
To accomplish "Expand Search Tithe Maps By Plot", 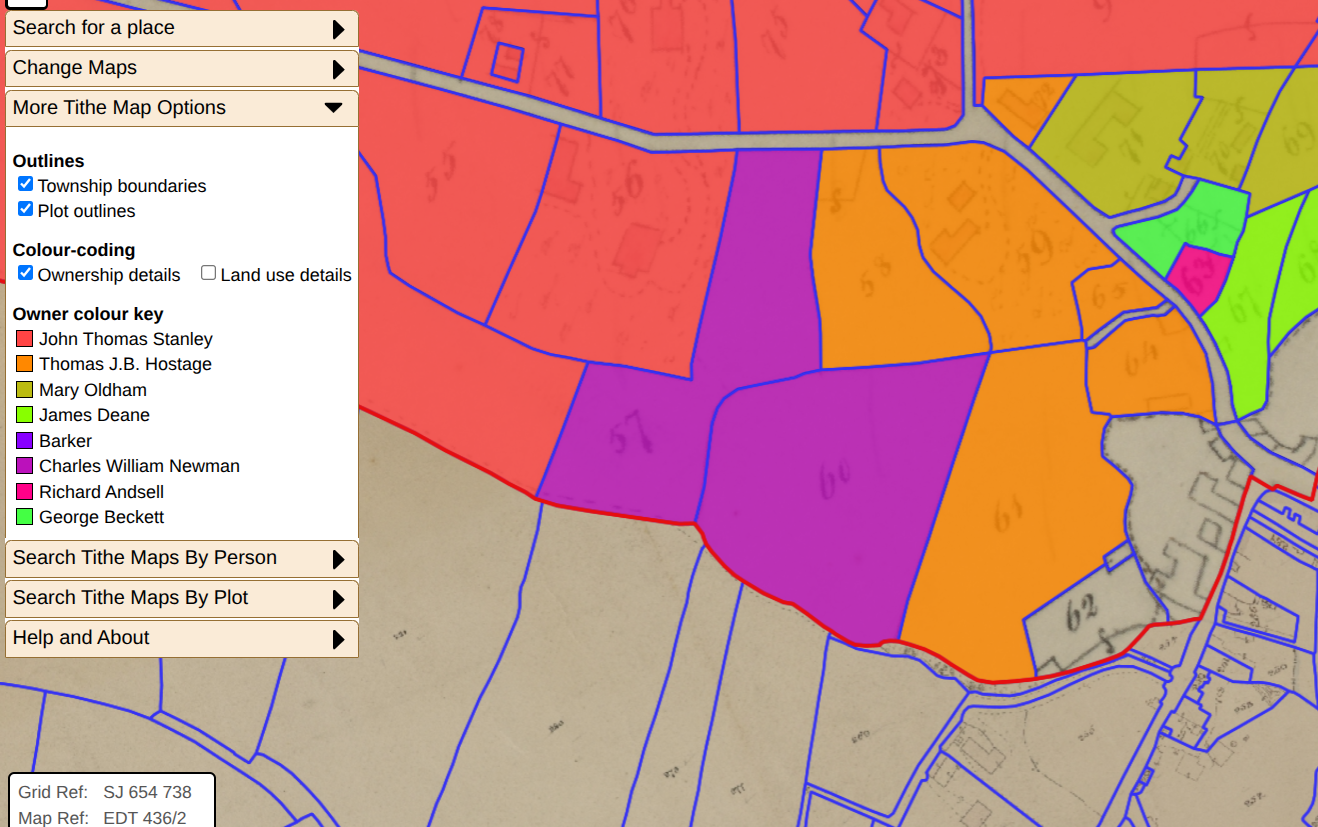I will point(181,598).
